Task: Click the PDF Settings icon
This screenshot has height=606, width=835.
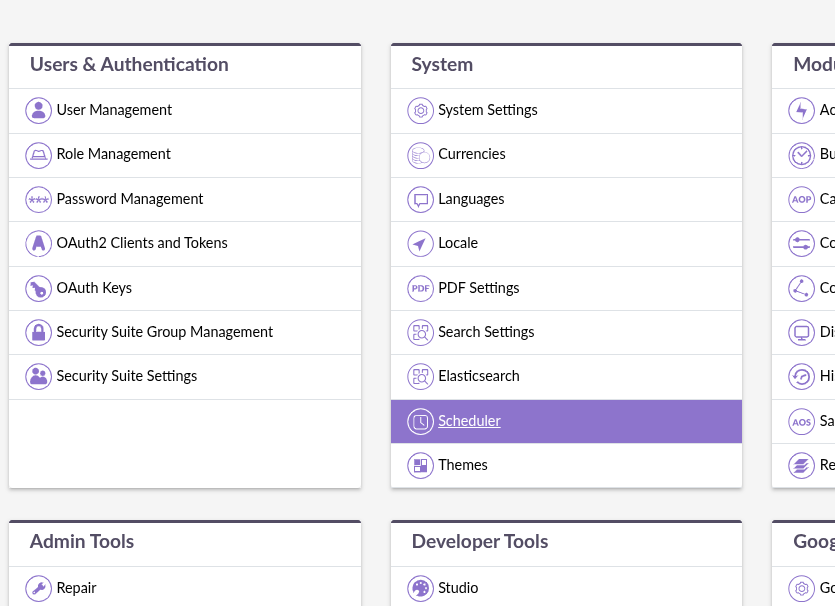Action: (420, 289)
